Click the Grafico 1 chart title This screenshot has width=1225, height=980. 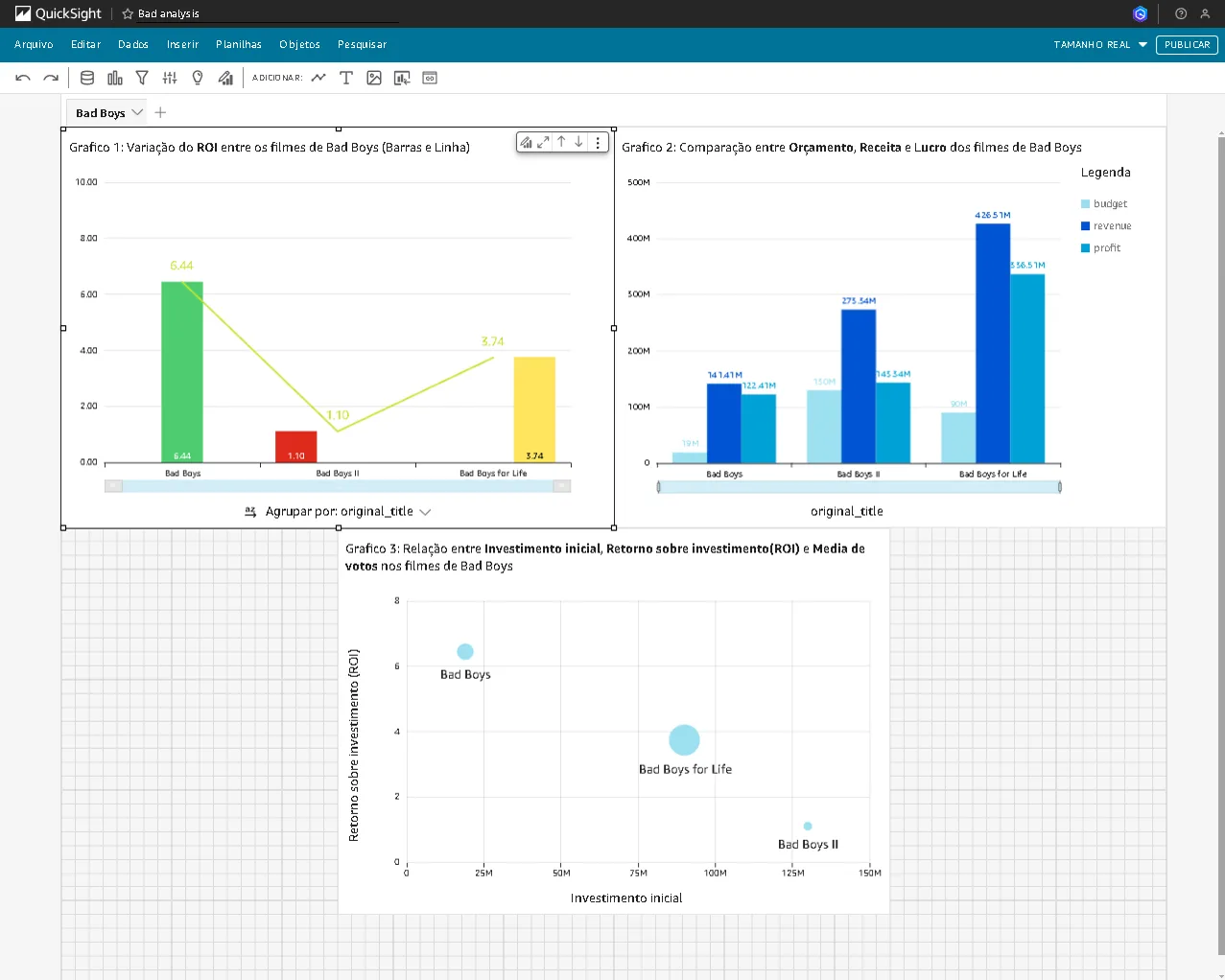pos(270,148)
